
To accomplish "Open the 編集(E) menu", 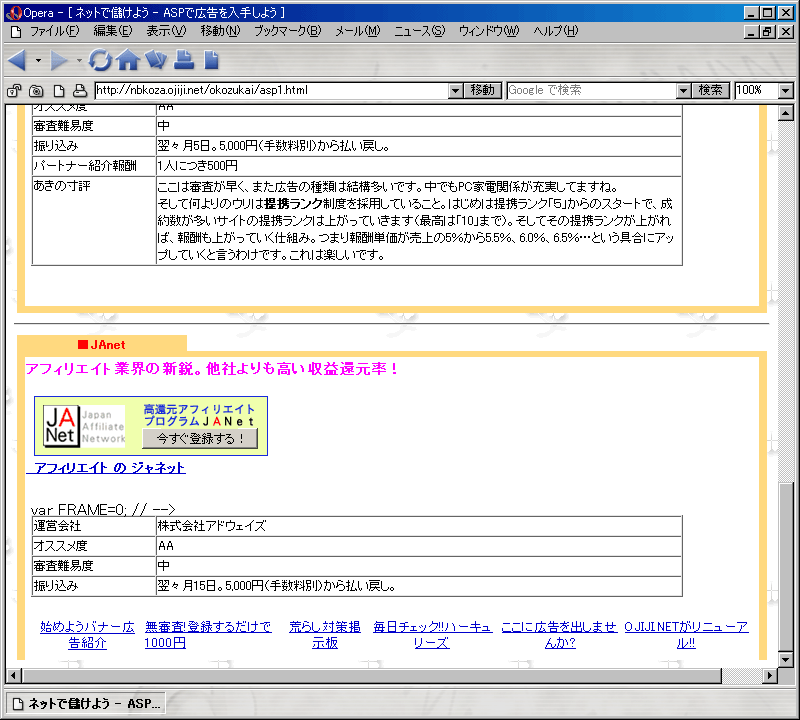I will (113, 31).
